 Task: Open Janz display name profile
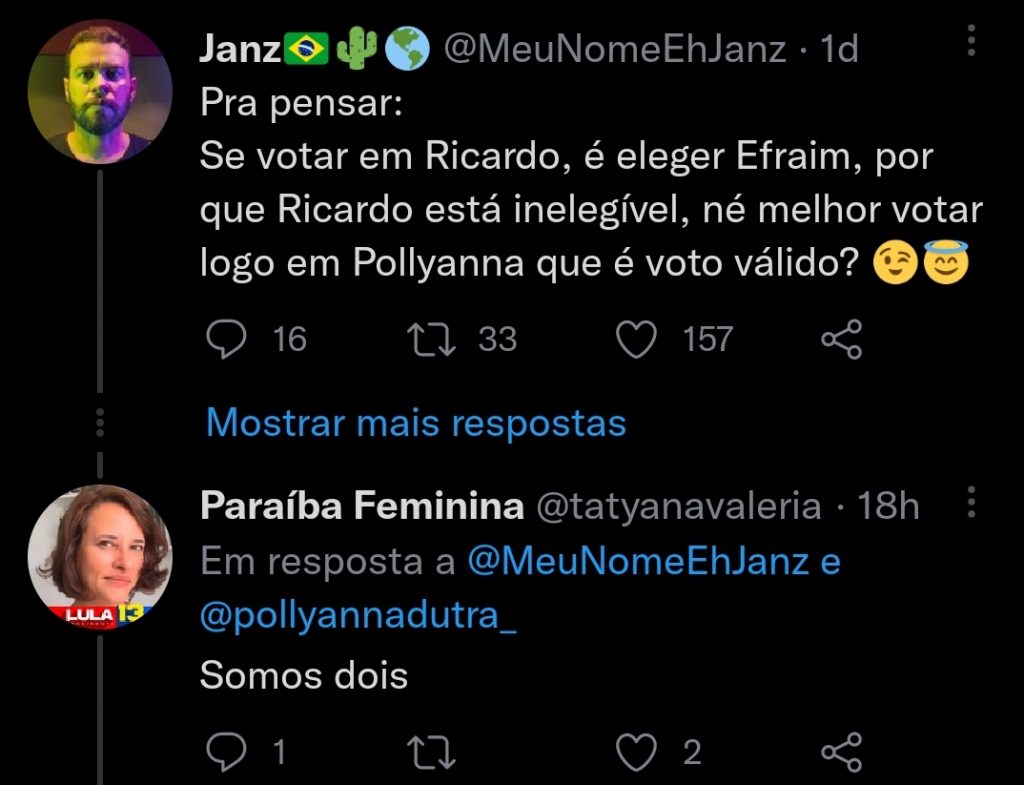pyautogui.click(x=240, y=49)
